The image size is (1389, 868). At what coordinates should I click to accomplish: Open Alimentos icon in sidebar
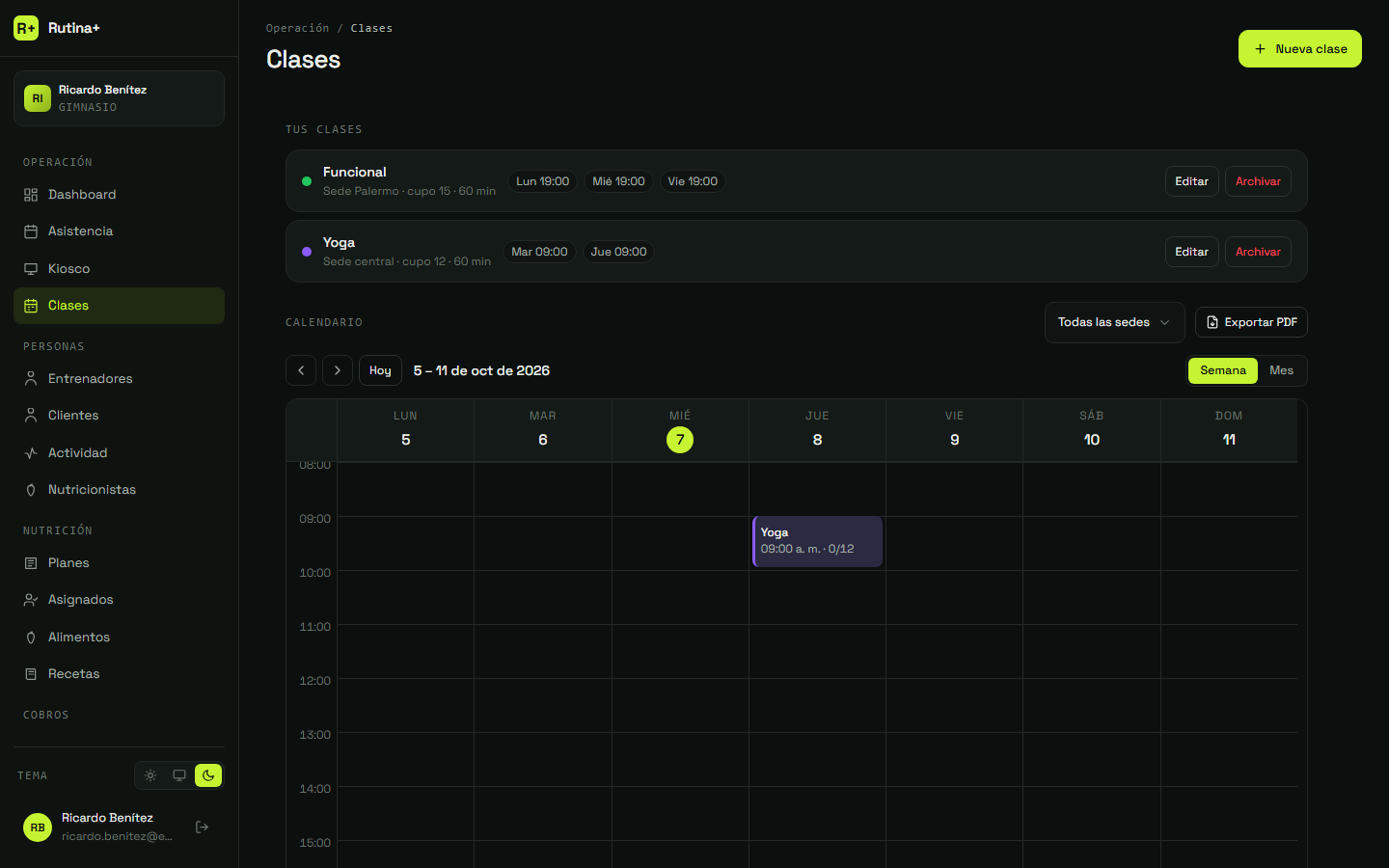[31, 637]
